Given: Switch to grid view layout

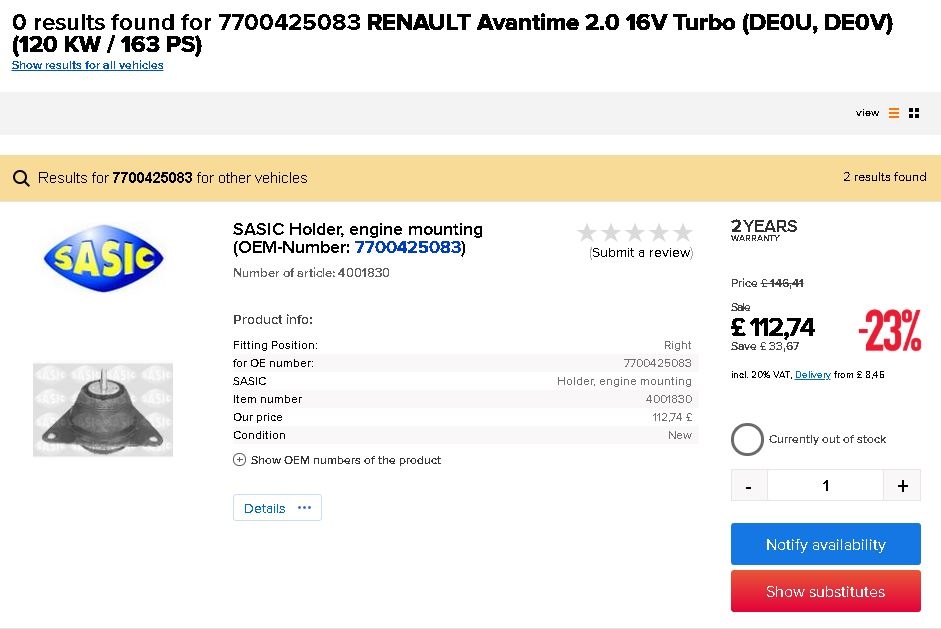Looking at the screenshot, I should click(914, 113).
